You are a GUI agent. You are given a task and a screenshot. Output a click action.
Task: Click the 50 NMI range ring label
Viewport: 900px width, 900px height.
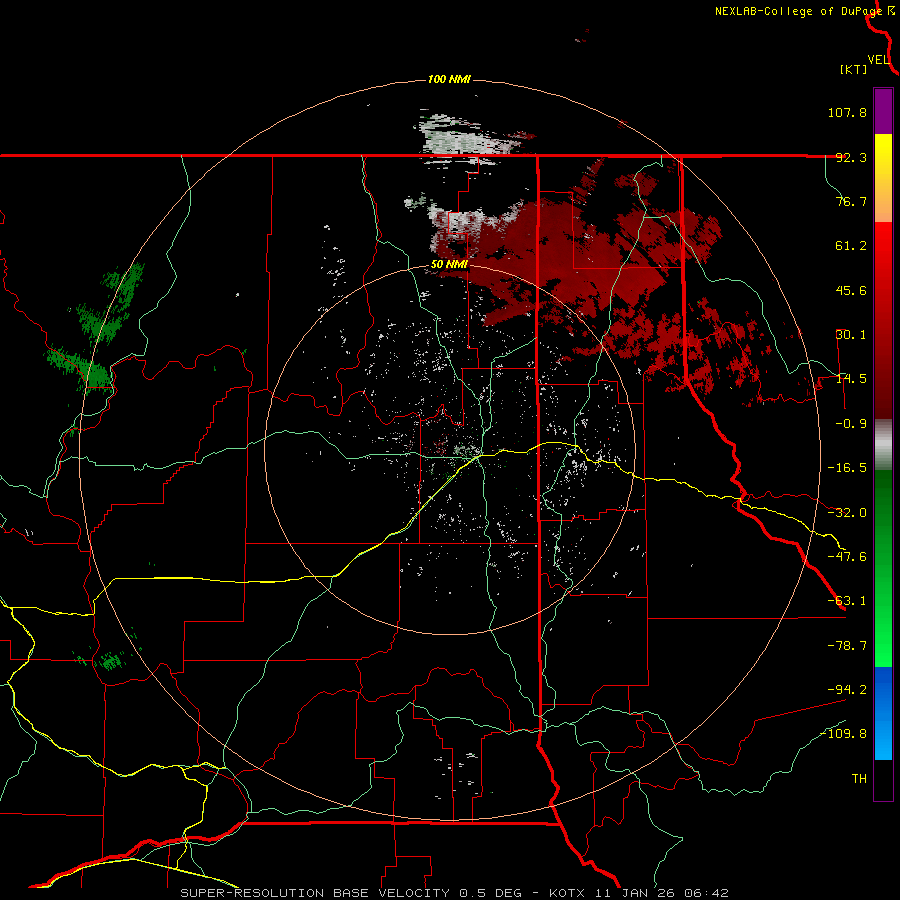pyautogui.click(x=449, y=265)
